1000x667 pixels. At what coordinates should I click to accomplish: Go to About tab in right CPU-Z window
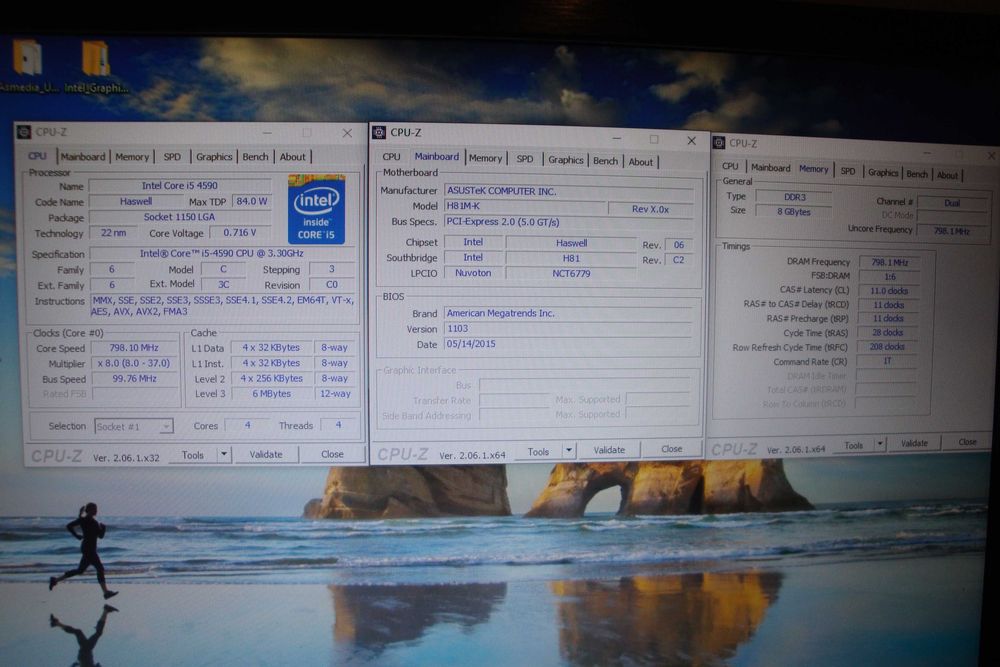[x=947, y=175]
